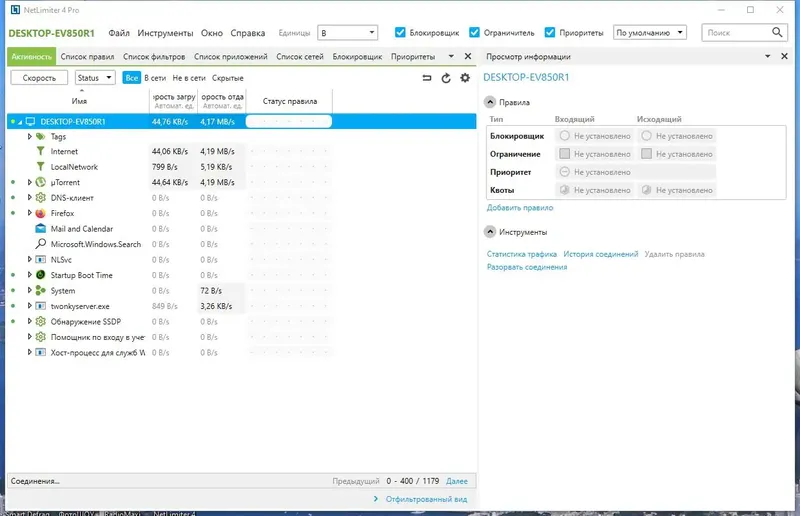Open the Окно menu
The height and width of the screenshot is (516, 800).
click(x=212, y=33)
